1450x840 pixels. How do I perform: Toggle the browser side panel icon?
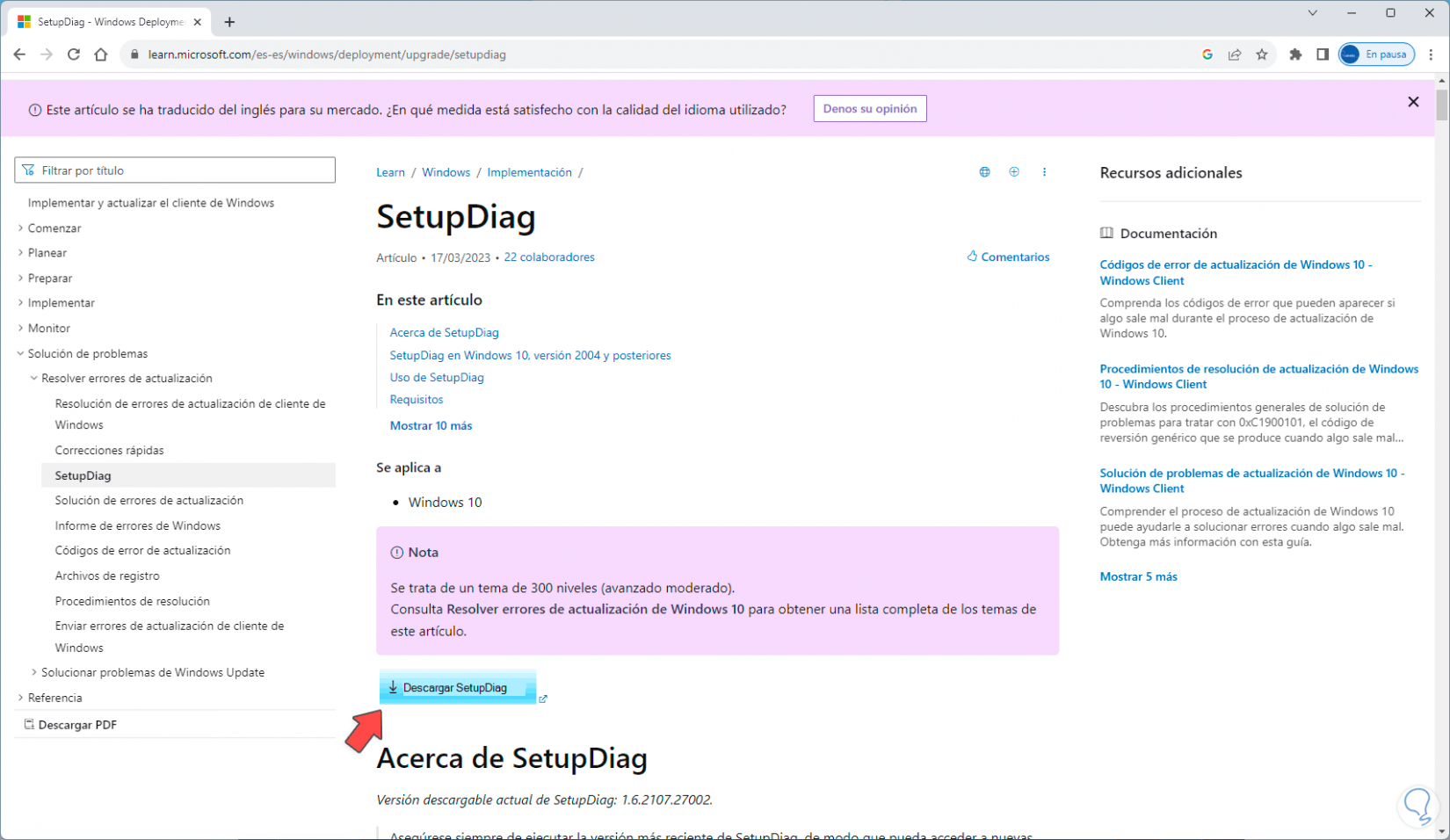pyautogui.click(x=1323, y=54)
